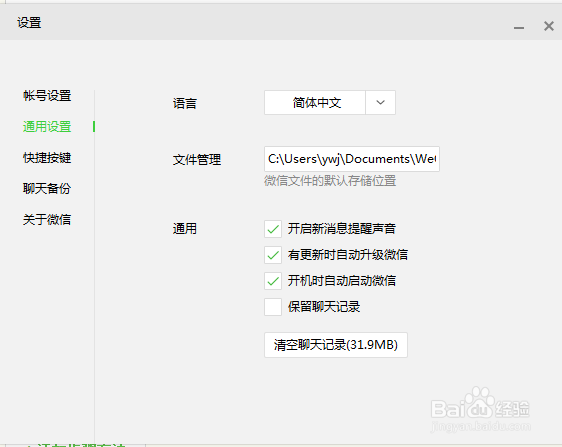The image size is (562, 447).
Task: Toggle 有更新时自动升级微信 checkbox
Action: (273, 255)
